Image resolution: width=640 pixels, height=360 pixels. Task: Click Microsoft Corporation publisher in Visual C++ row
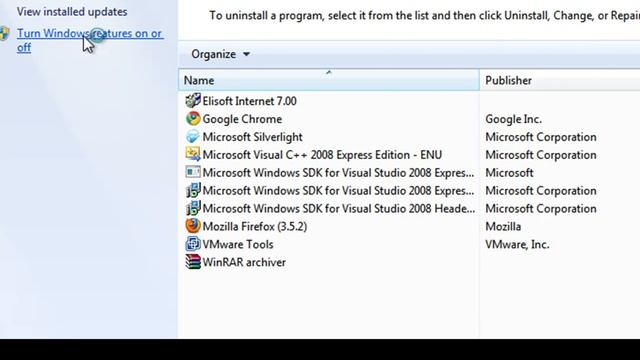point(541,155)
